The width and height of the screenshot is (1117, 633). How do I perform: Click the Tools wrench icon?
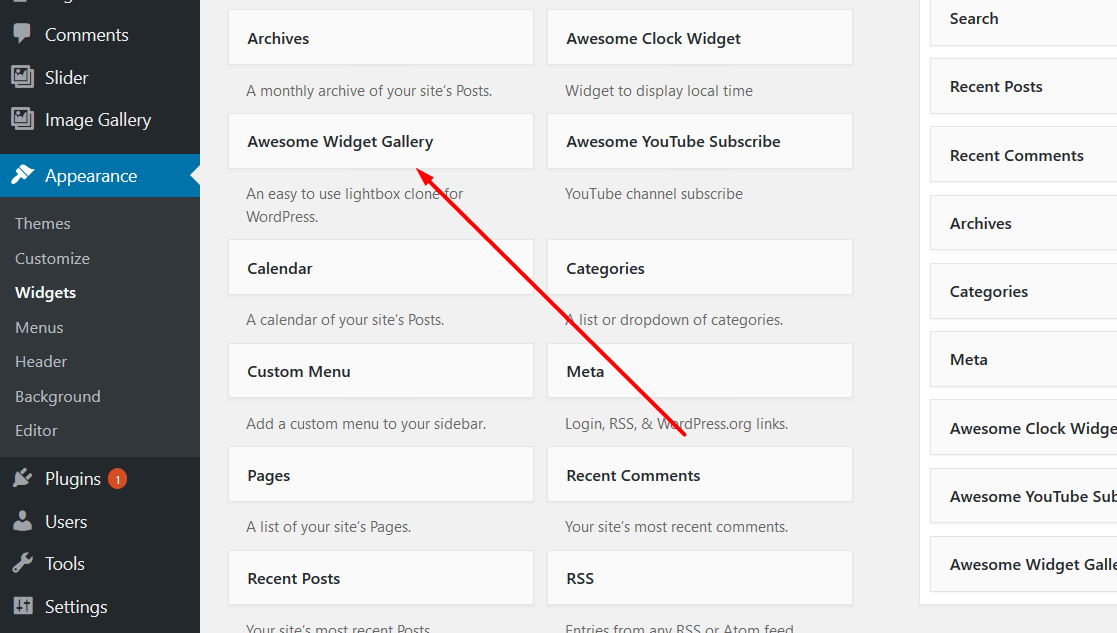point(23,563)
